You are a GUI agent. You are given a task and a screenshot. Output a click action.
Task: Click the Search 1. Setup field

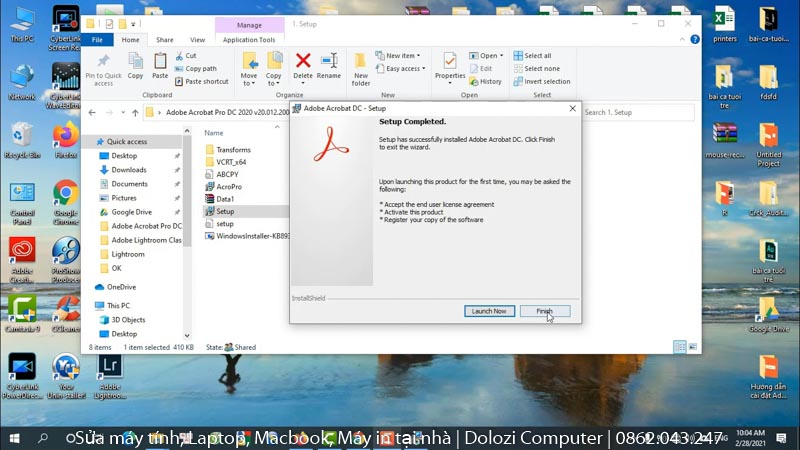click(x=635, y=113)
